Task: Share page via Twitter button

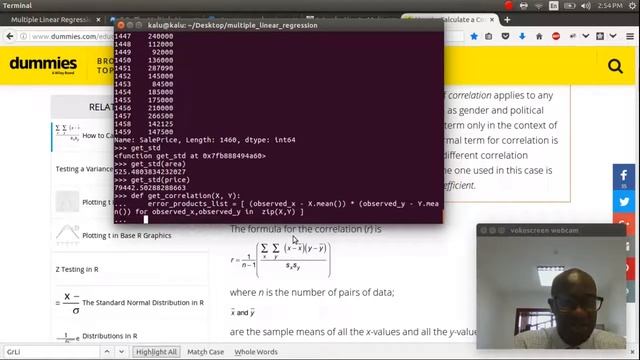Action: point(624,202)
